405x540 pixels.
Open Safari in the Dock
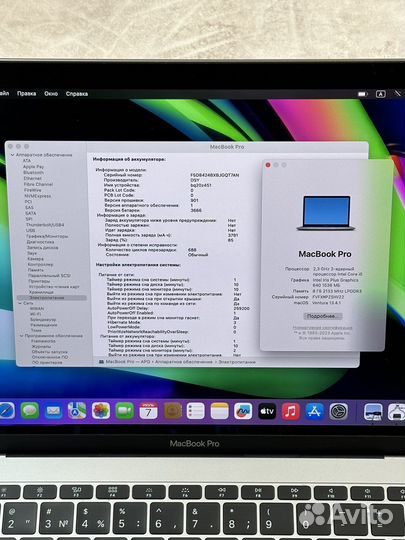pos(6,411)
